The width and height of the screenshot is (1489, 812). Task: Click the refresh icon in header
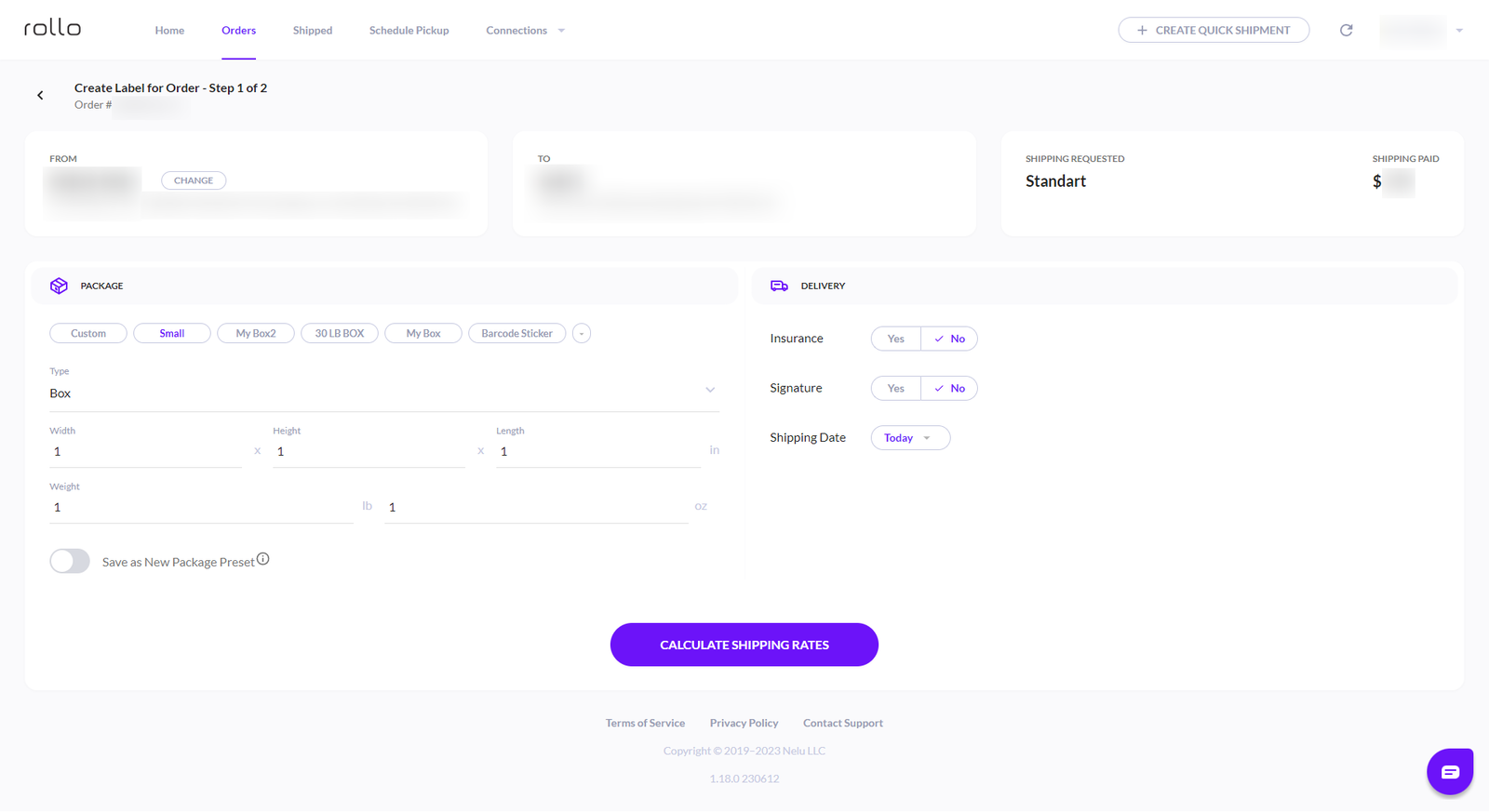point(1346,31)
